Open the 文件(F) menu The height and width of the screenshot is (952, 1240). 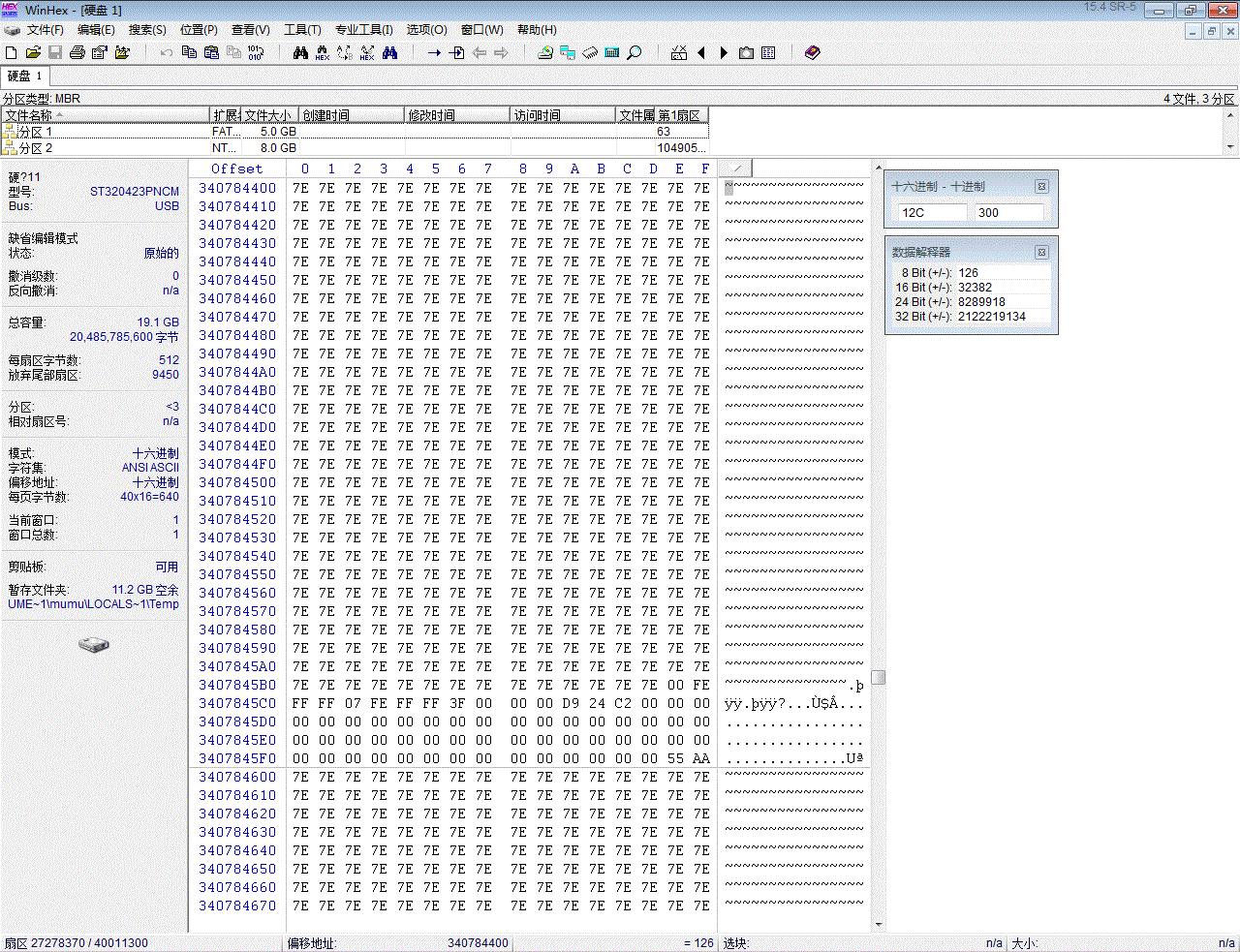(46, 30)
